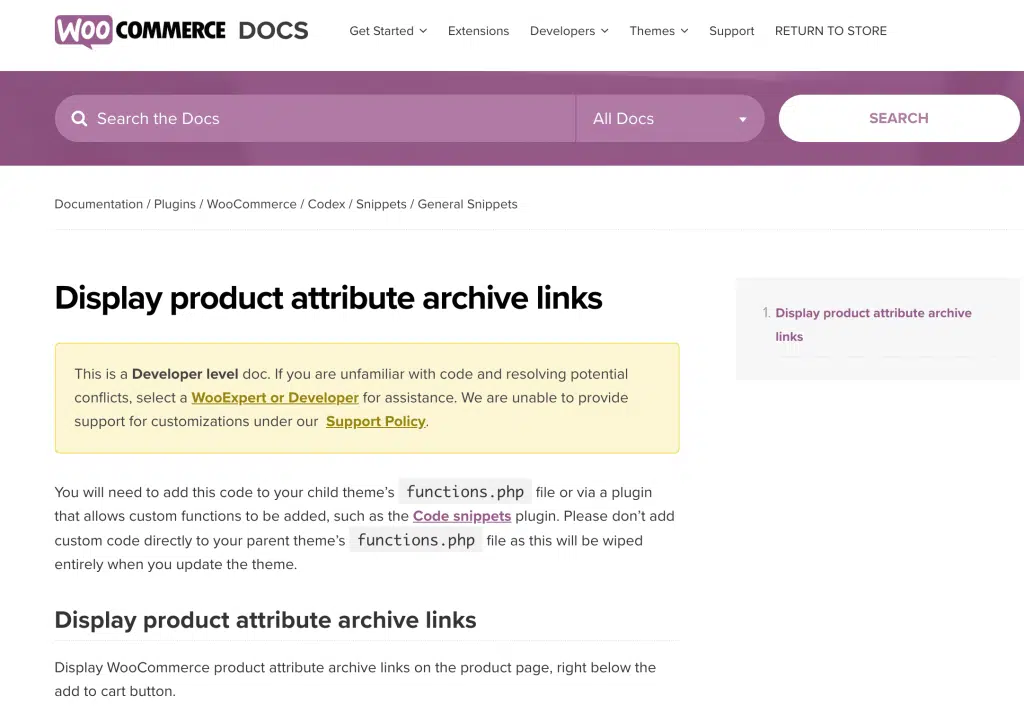Navigate to Documentation breadcrumb
This screenshot has height=713, width=1024.
tap(99, 204)
